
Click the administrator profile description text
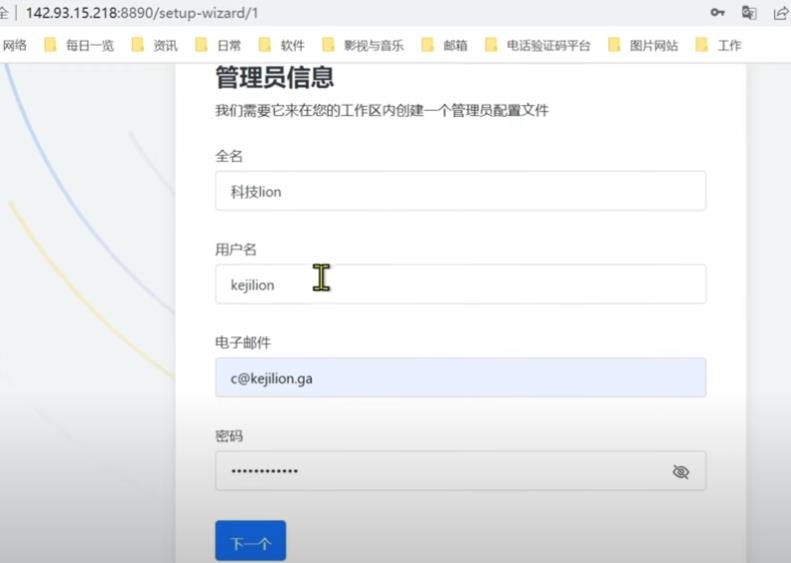coord(382,110)
